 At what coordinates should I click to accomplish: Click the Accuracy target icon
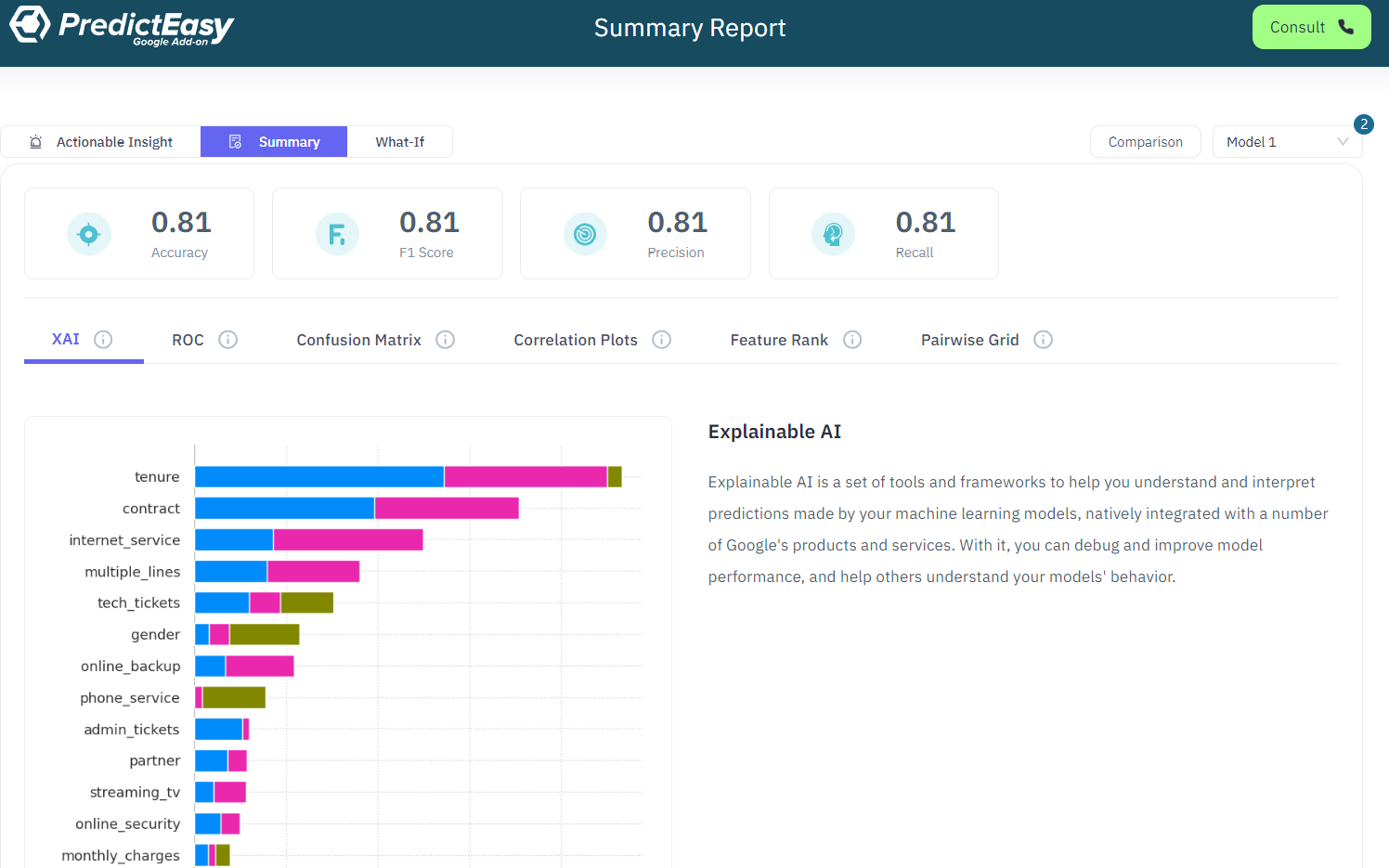point(89,235)
